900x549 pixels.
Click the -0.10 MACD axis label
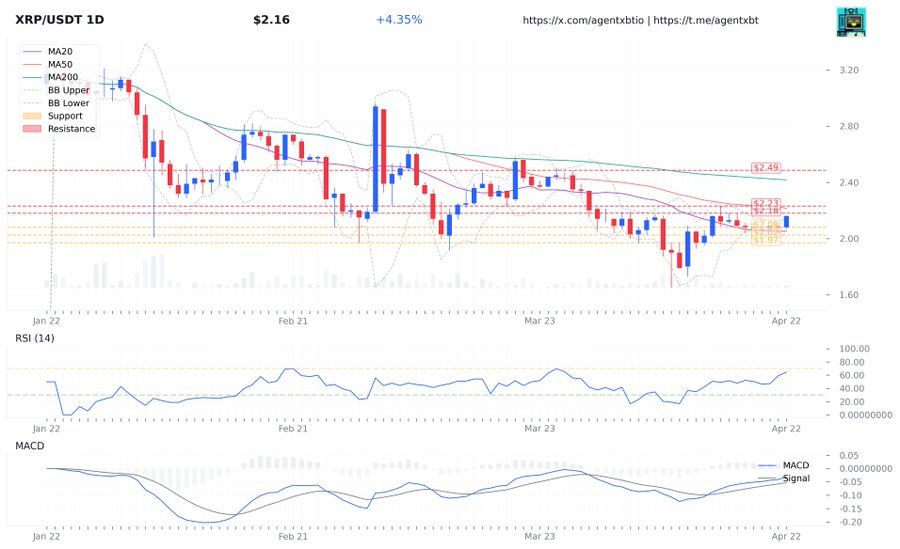(850, 496)
